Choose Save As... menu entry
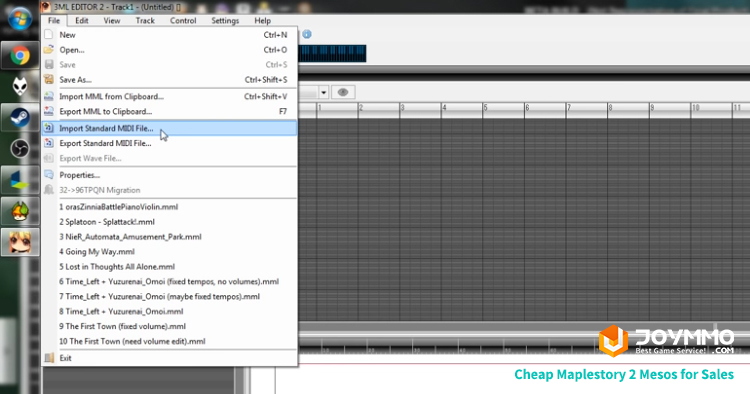 point(170,80)
